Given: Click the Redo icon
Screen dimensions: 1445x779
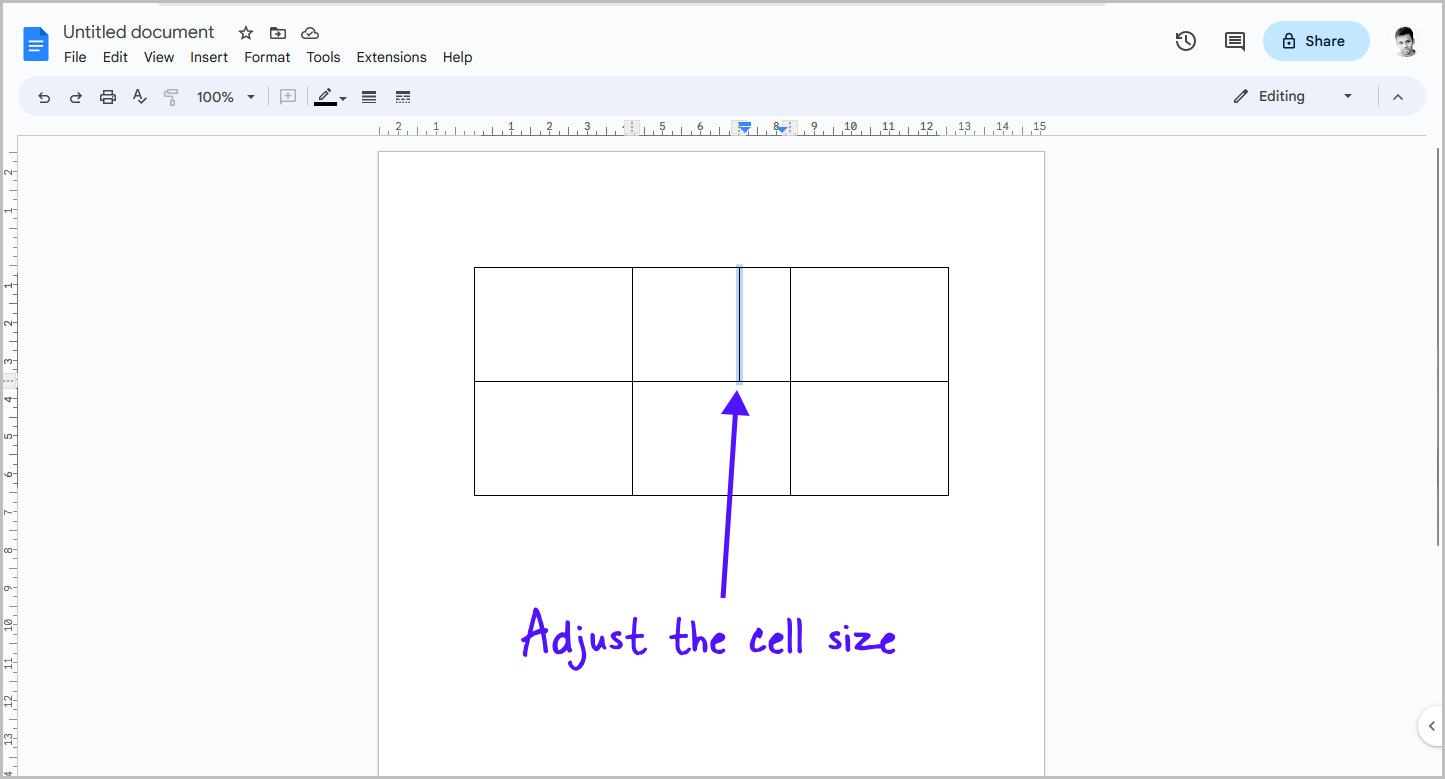Looking at the screenshot, I should coord(76,96).
